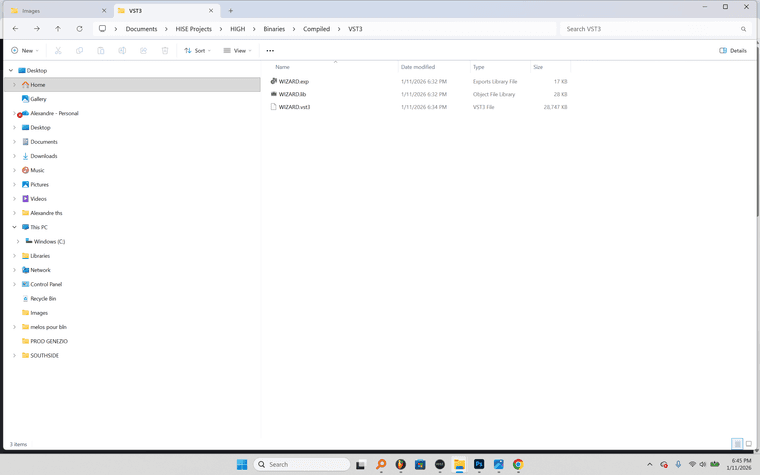This screenshot has width=760, height=475.
Task: Open a new Explorer tab
Action: pos(231,11)
